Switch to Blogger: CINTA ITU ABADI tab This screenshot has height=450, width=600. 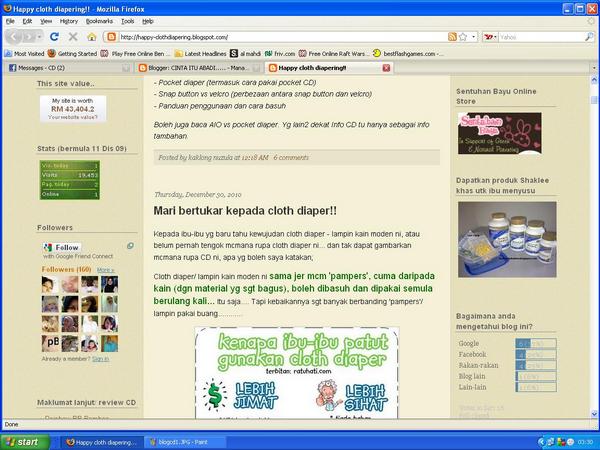pyautogui.click(x=199, y=68)
